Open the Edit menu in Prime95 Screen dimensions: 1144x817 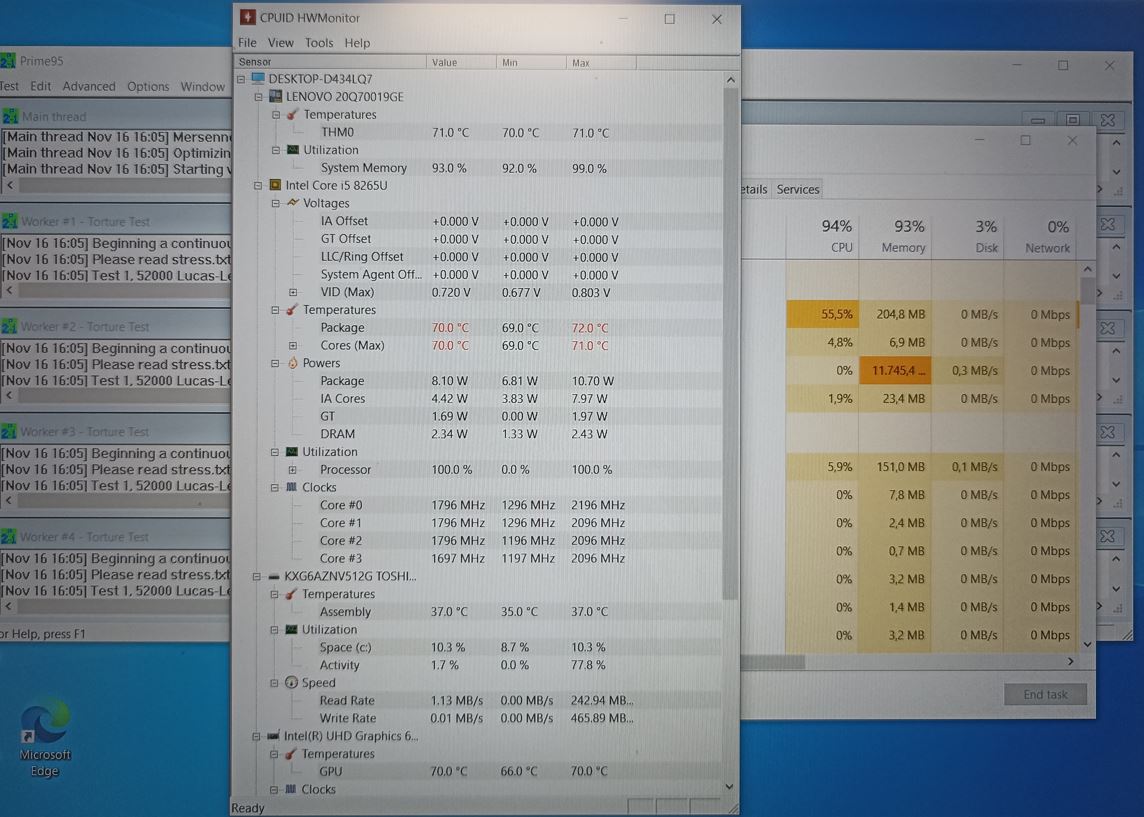coord(41,86)
